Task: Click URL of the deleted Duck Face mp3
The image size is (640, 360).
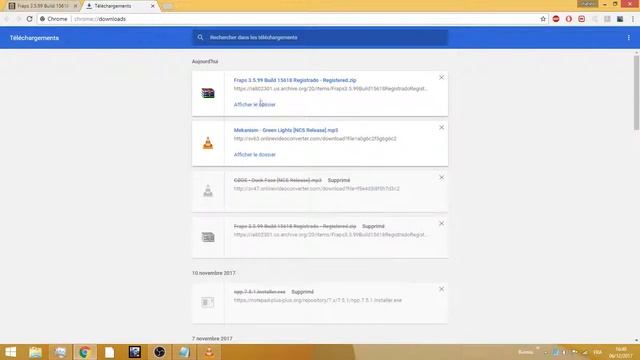Action: [x=316, y=189]
